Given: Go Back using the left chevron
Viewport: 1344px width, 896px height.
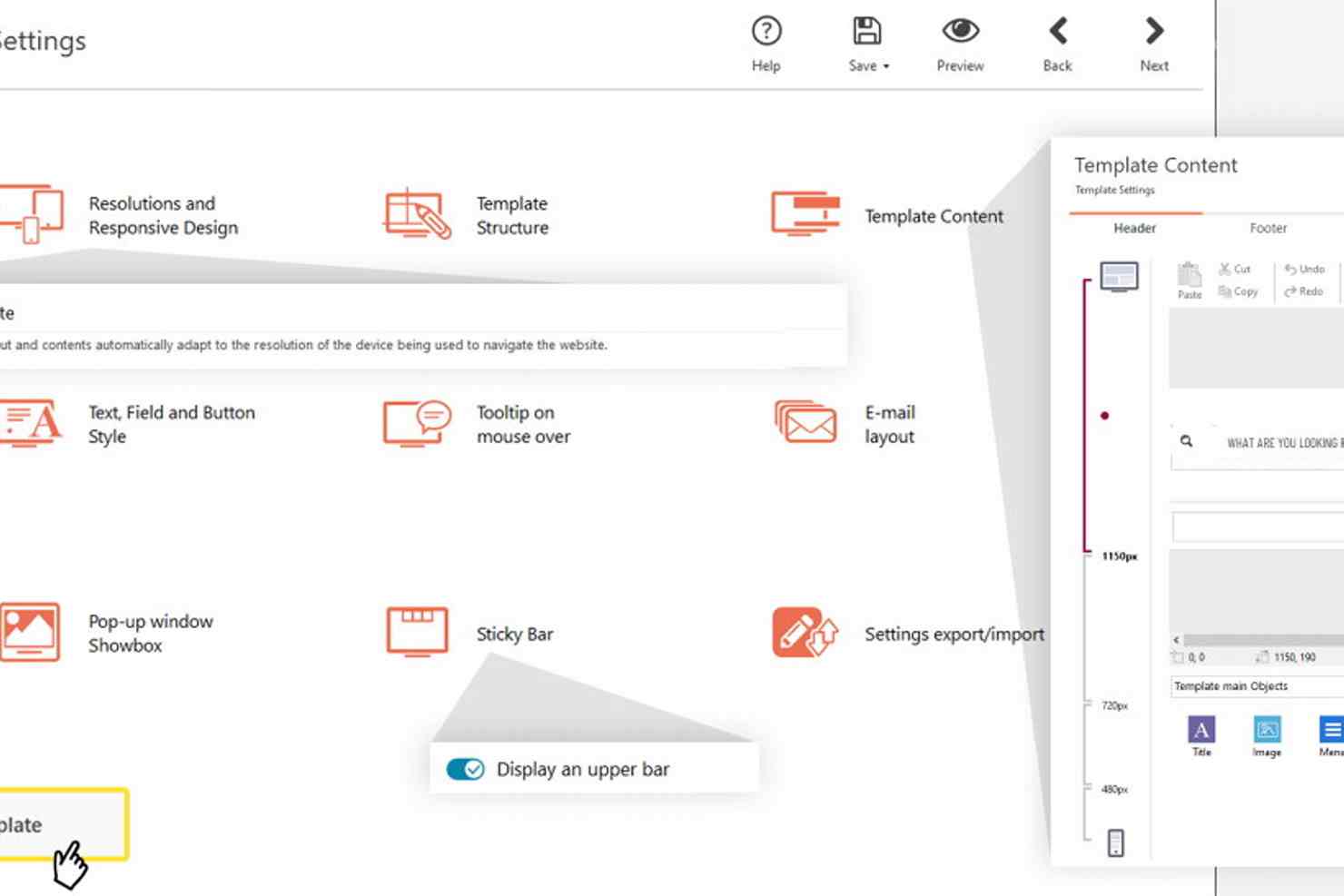Looking at the screenshot, I should (1058, 31).
